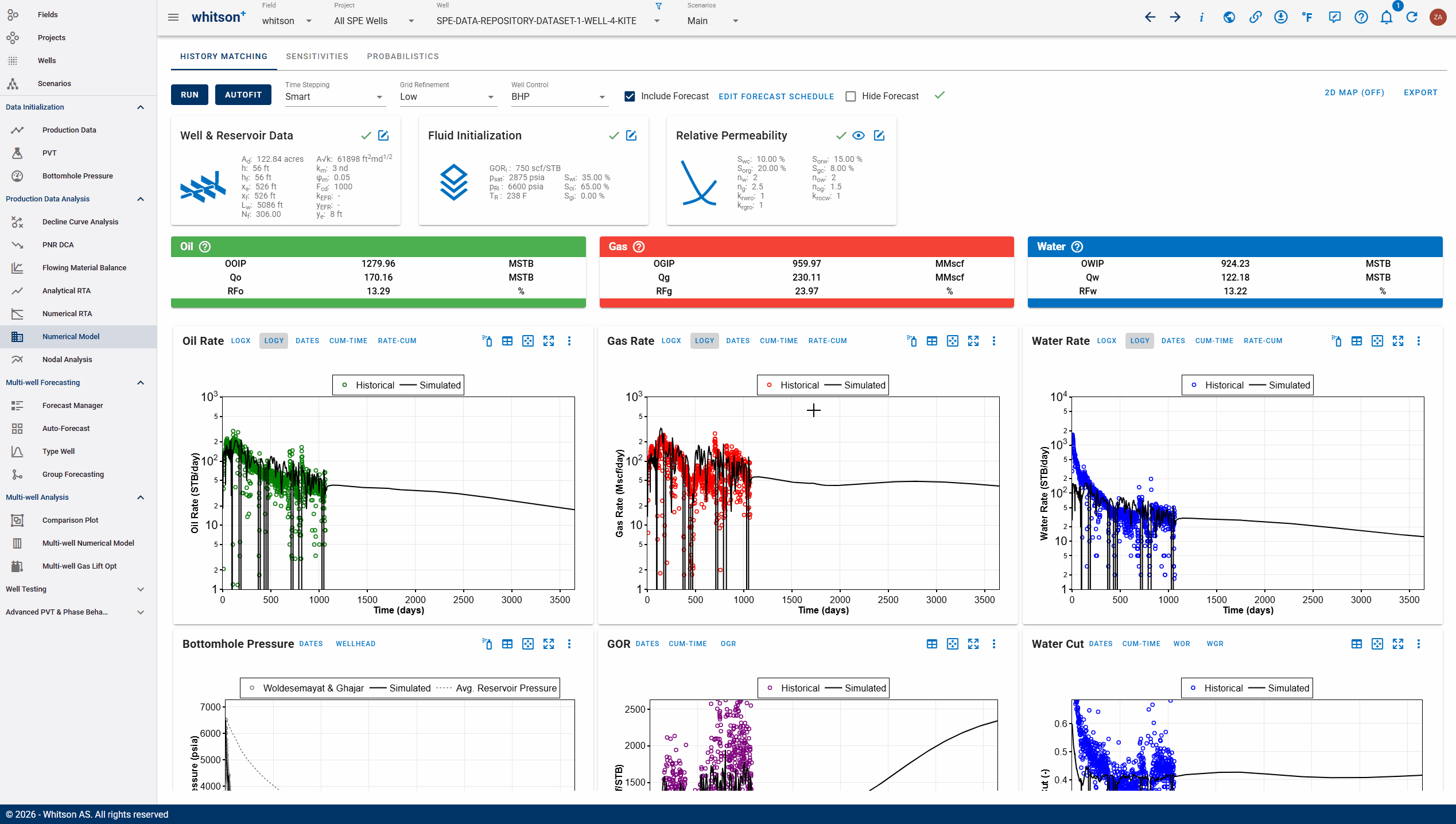The width and height of the screenshot is (1456, 824).
Task: Expand Gas Rate chart to fullscreen
Action: pos(973,341)
